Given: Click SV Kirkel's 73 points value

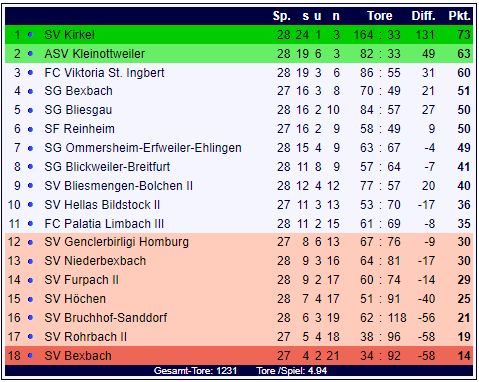Looking at the screenshot, I should click(x=464, y=35).
